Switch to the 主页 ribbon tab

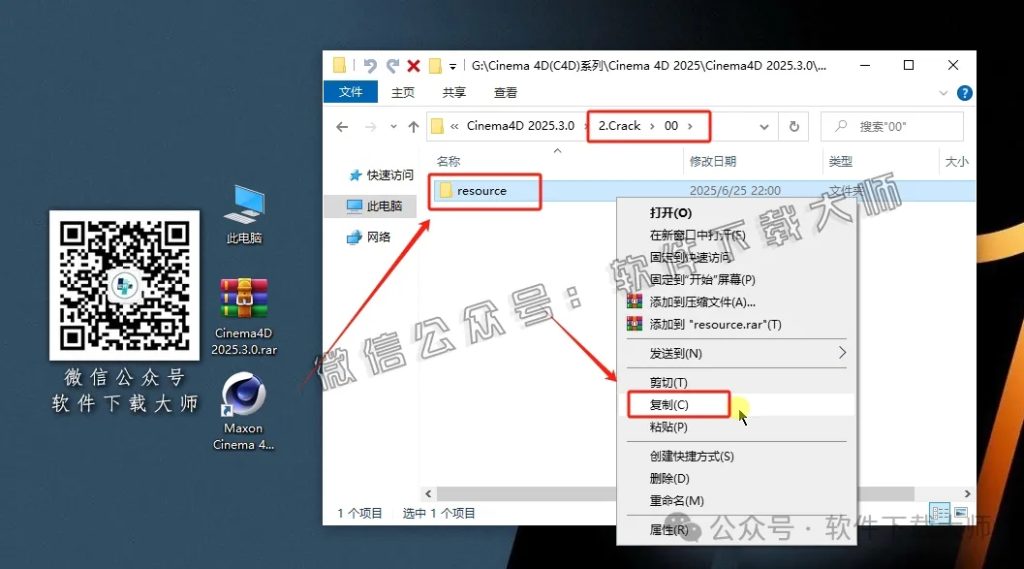403,93
